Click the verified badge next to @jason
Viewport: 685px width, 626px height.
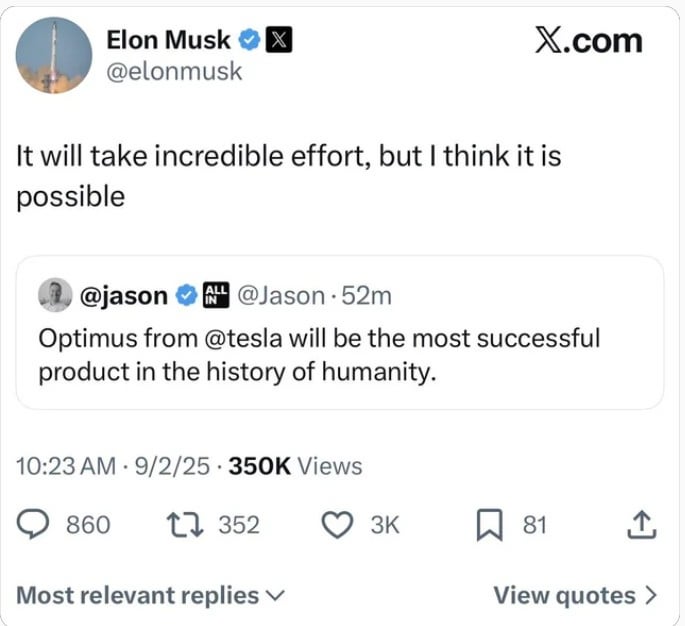tap(186, 295)
